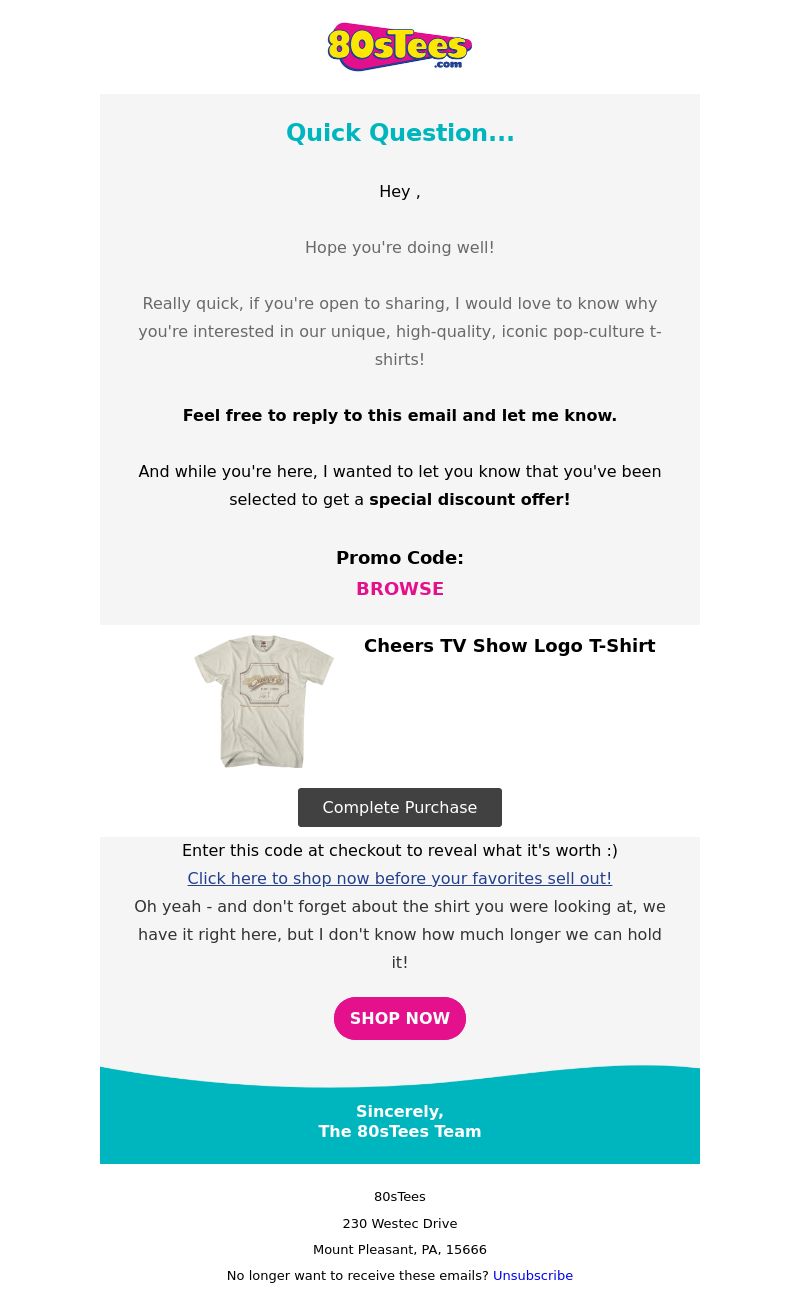Click the pink SHOP NOW button
This screenshot has height=1309, width=800.
[x=400, y=1018]
